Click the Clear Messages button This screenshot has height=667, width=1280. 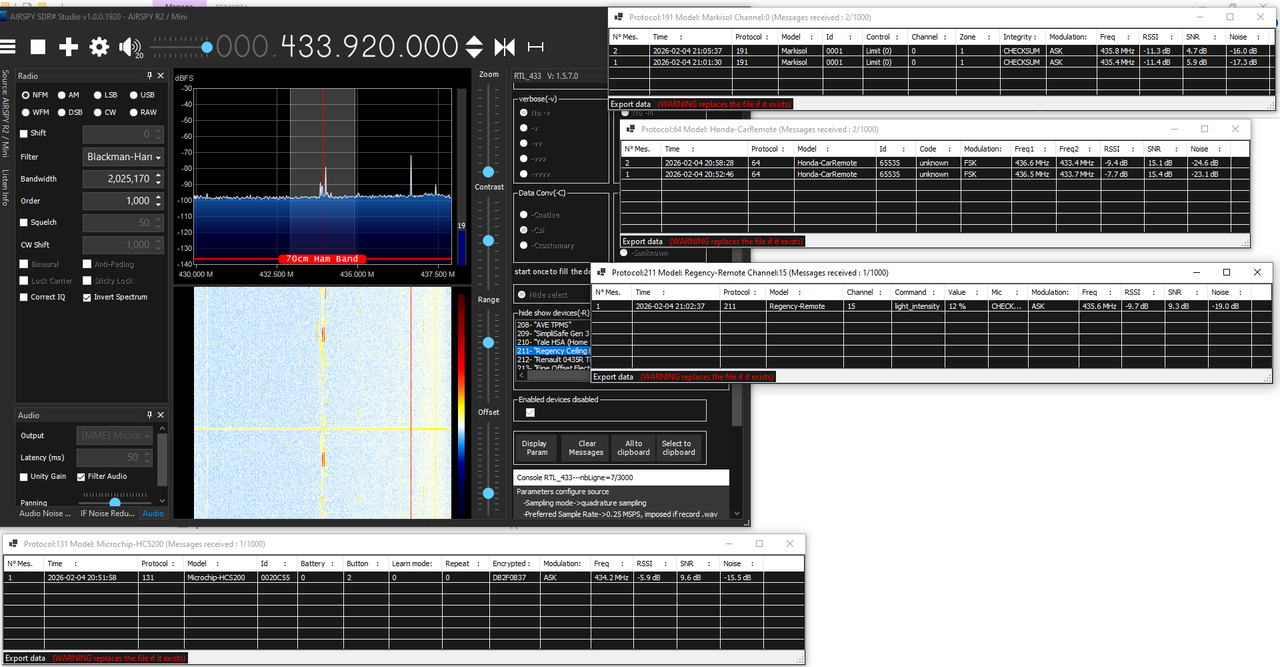tap(586, 448)
